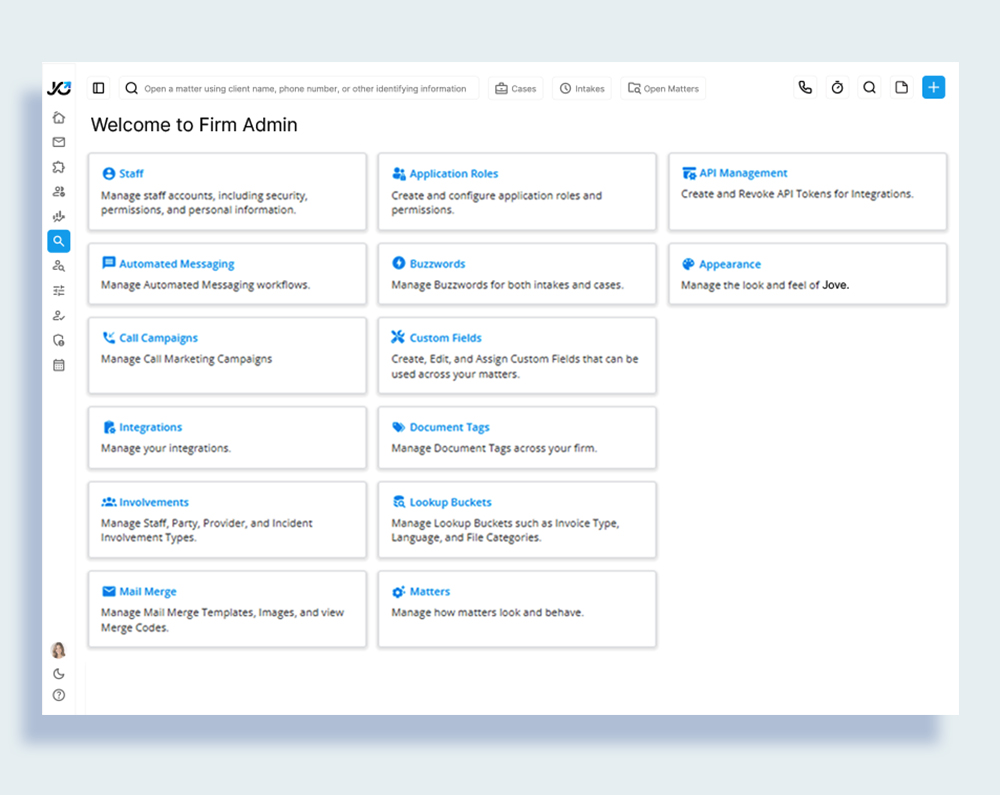Go to API Management
The height and width of the screenshot is (795, 1000).
point(743,173)
